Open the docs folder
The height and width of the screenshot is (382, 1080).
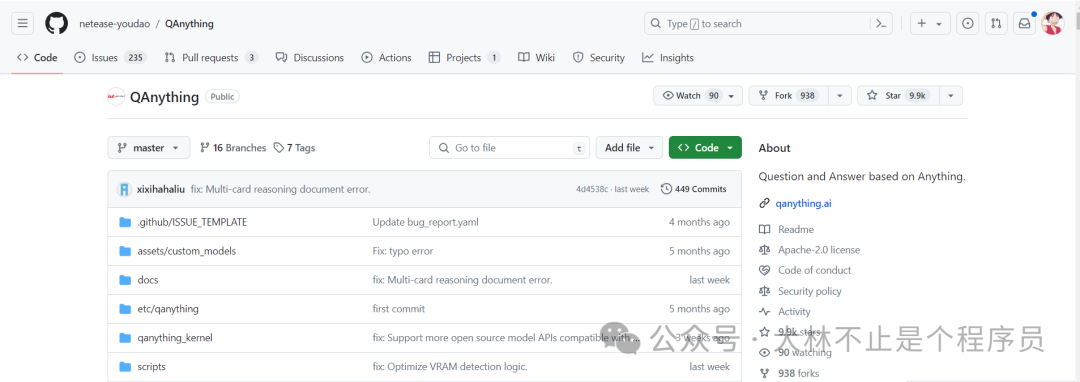pos(148,280)
